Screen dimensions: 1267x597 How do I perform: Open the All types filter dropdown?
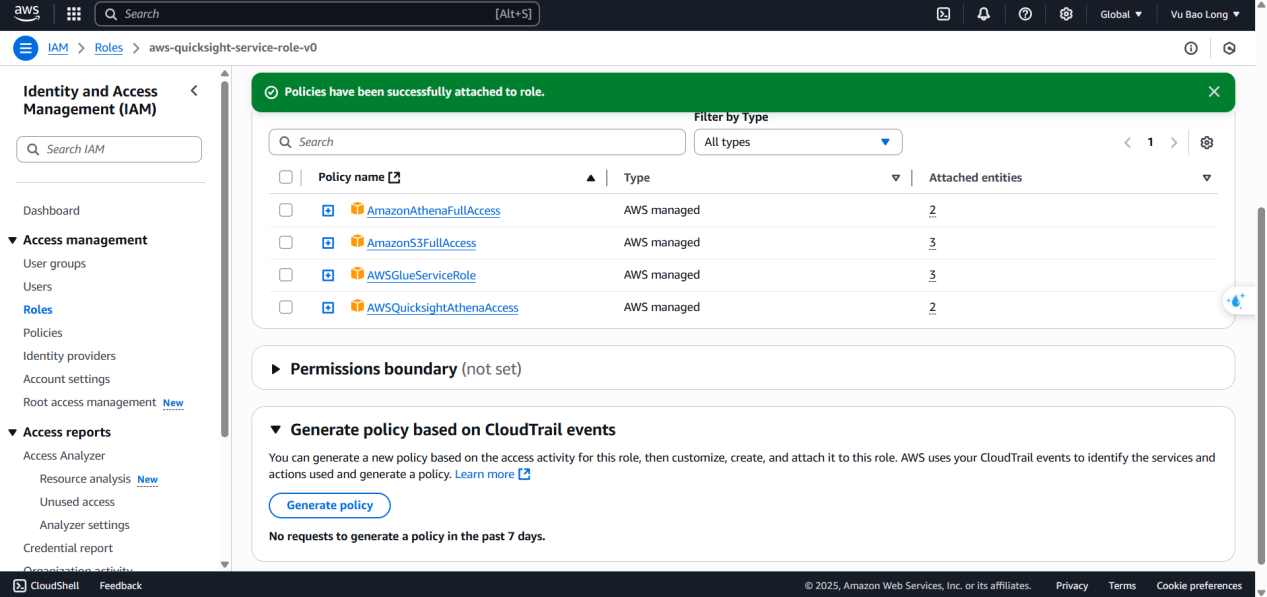coord(798,142)
